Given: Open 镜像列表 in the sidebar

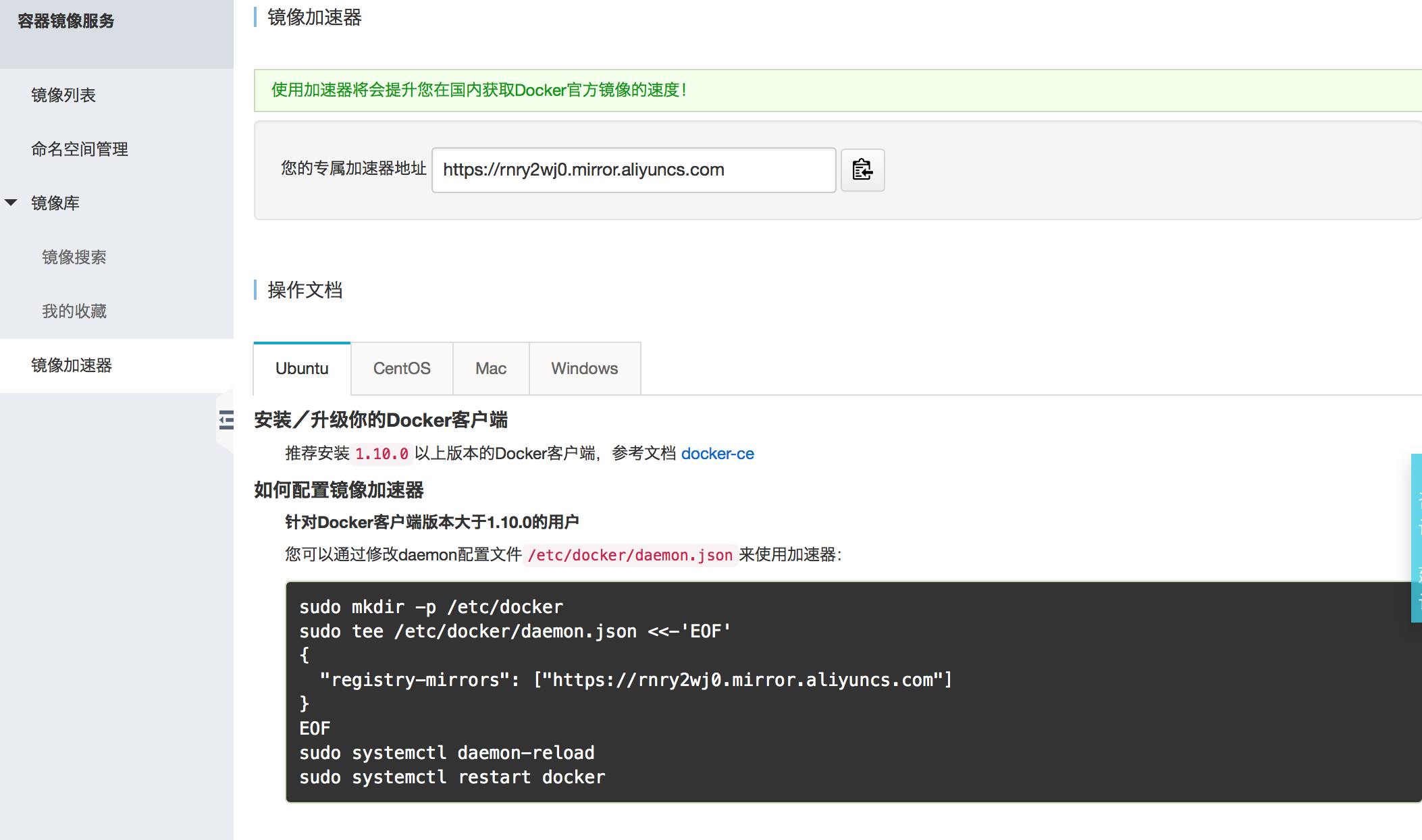Looking at the screenshot, I should click(x=63, y=95).
